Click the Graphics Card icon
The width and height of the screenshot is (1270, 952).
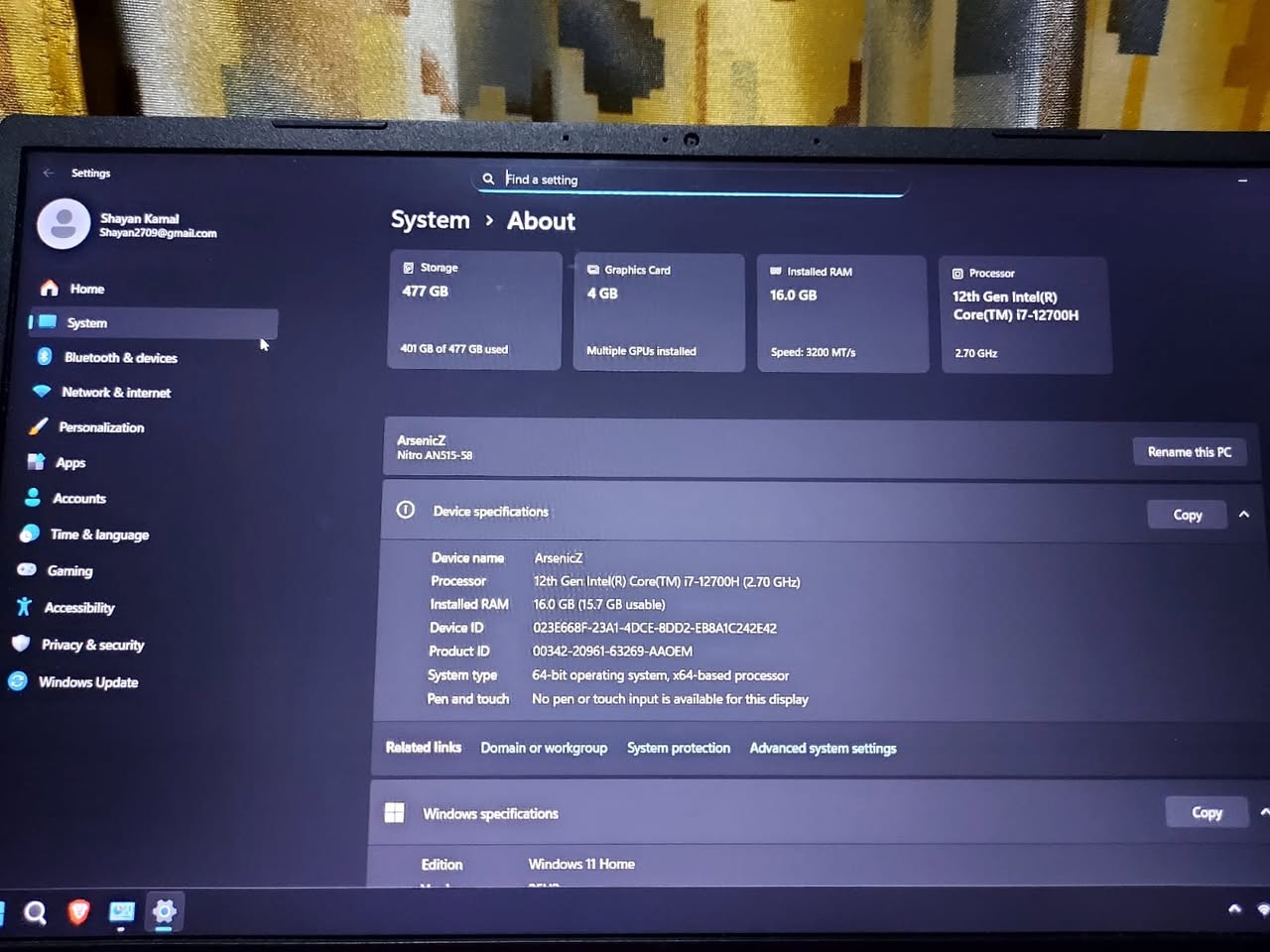pyautogui.click(x=593, y=269)
